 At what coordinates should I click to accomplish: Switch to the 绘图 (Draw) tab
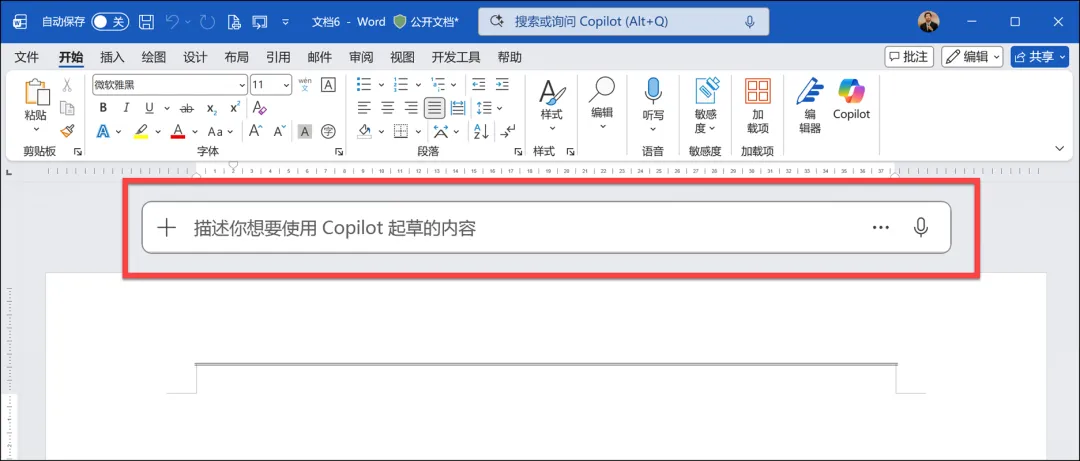point(154,57)
